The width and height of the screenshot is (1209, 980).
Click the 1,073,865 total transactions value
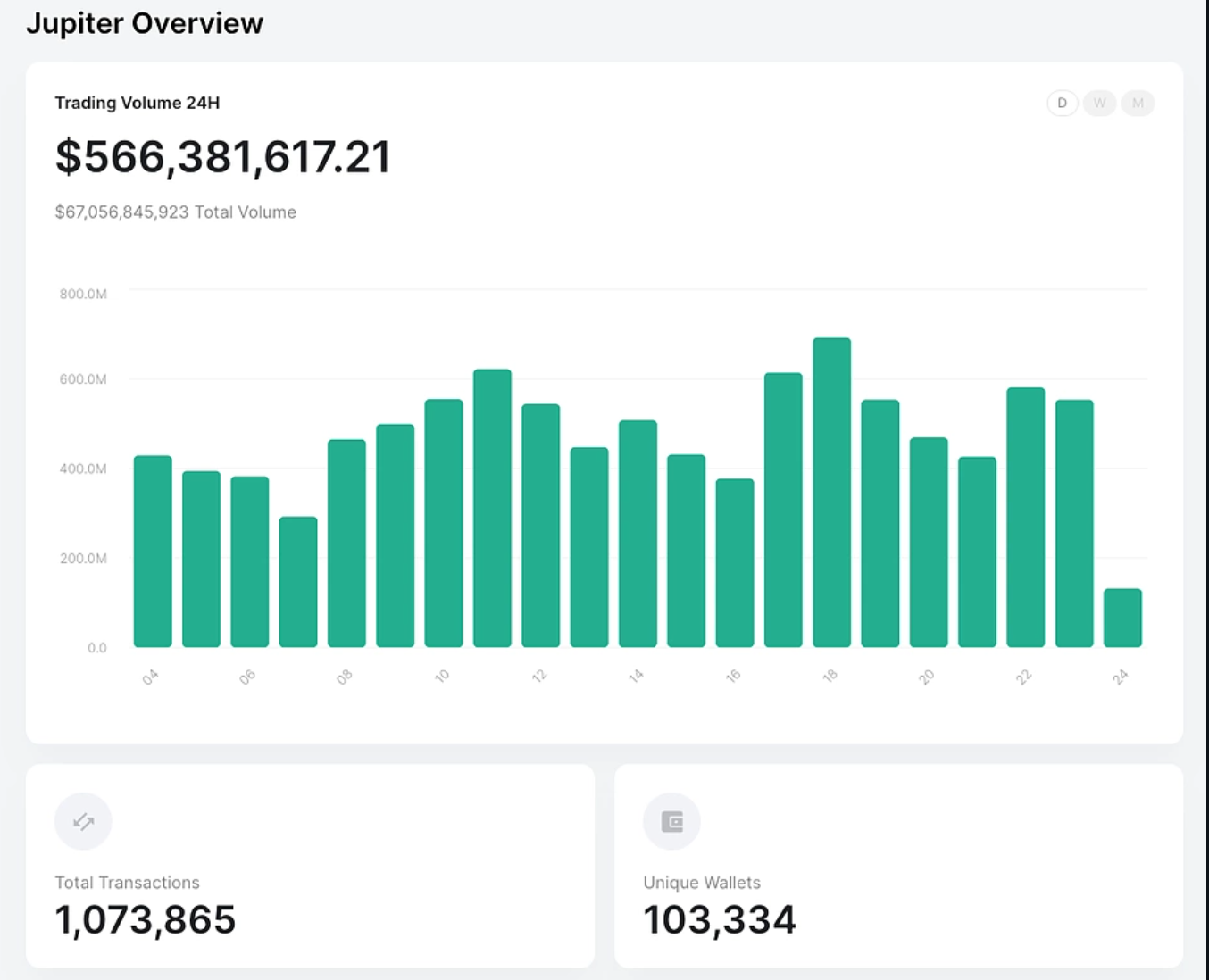(146, 920)
